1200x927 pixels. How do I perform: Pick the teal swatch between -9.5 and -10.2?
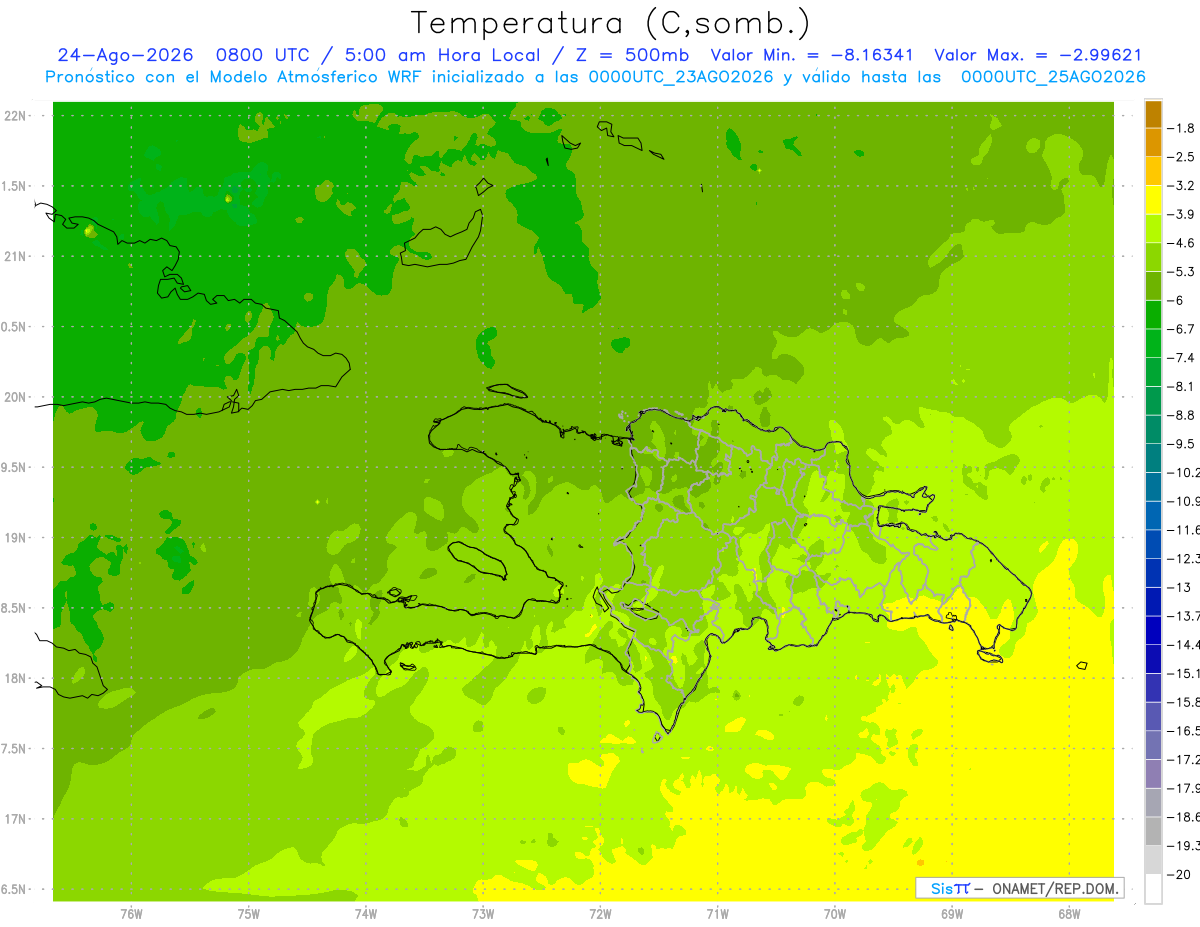click(x=1153, y=458)
